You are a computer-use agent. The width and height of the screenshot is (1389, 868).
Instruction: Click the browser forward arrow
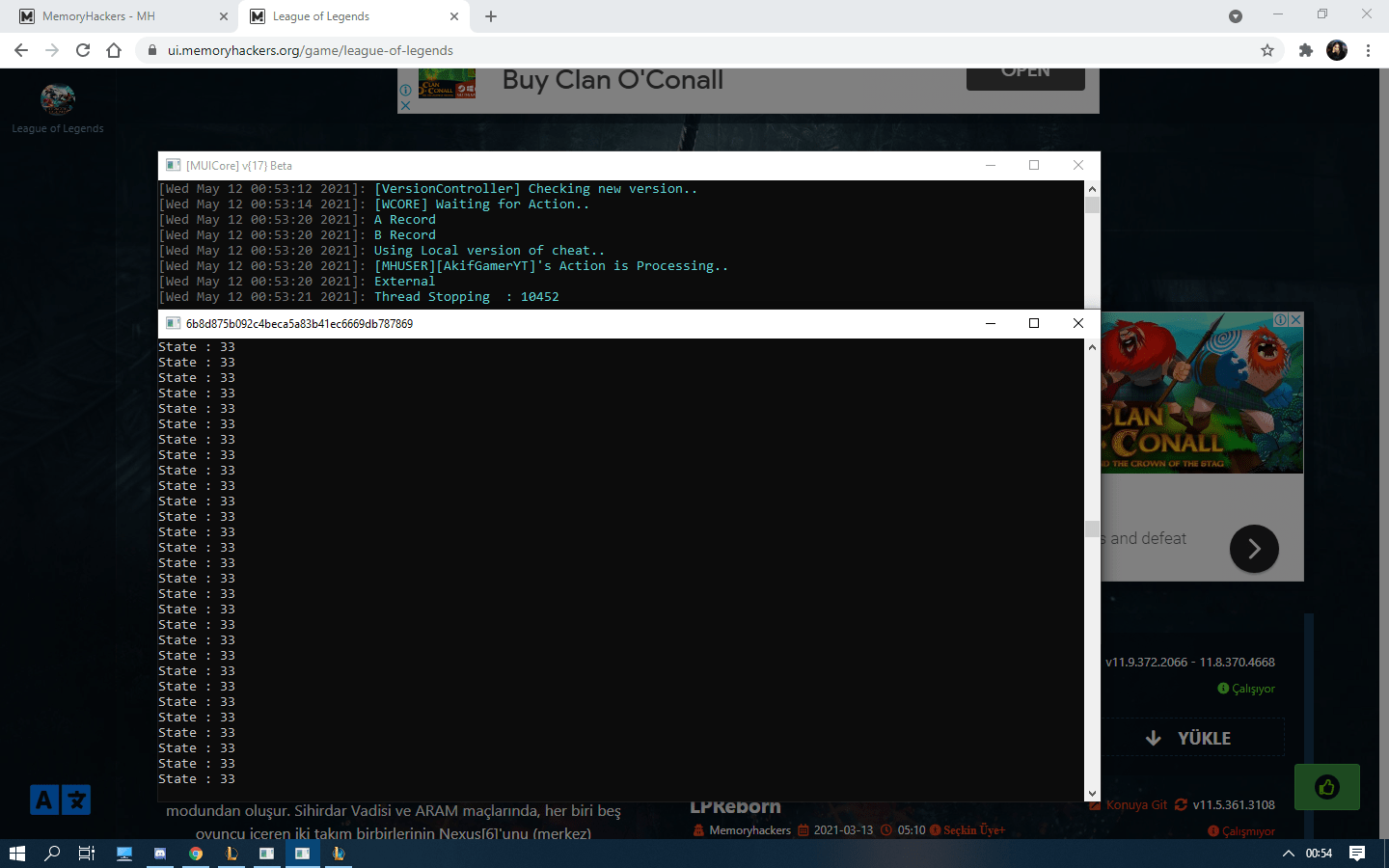coord(52,50)
